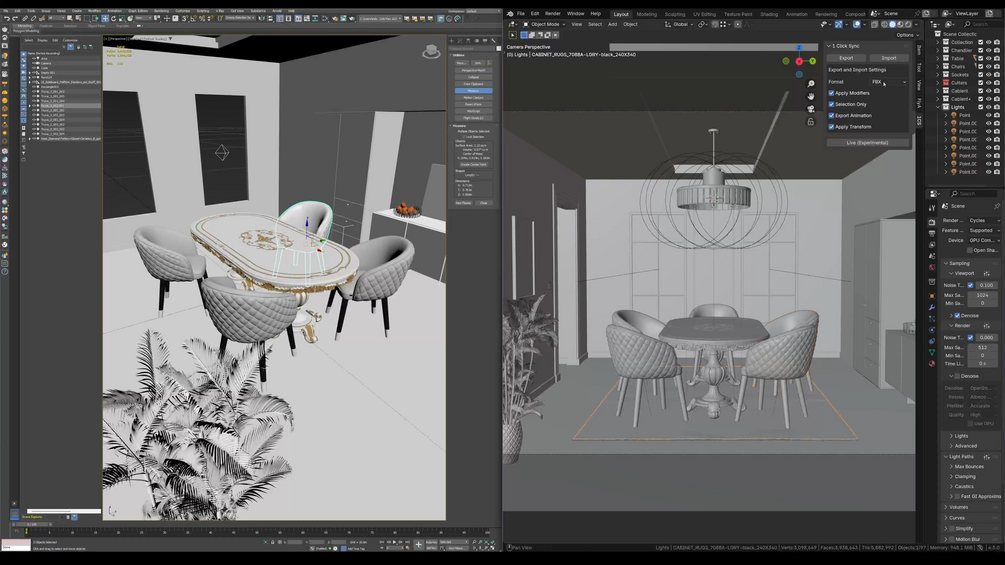1005x565 pixels.
Task: Click the viewport zoom magnifier icon in Blender
Action: [811, 84]
